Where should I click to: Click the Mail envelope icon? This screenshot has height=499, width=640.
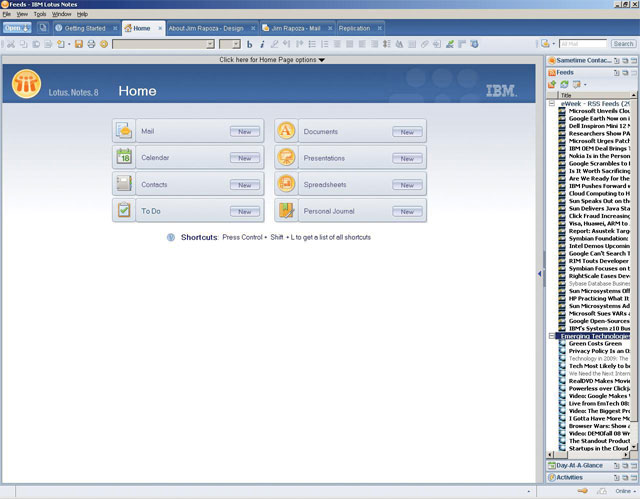point(124,131)
